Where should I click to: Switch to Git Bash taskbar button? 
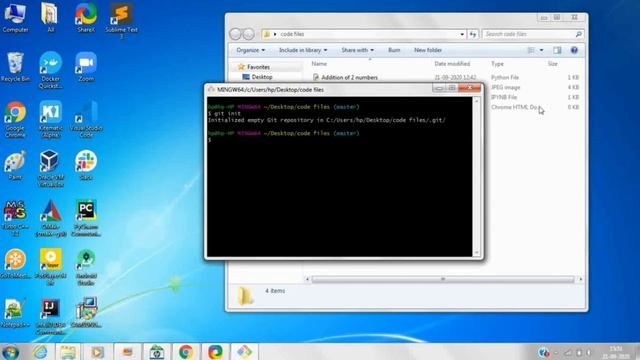pos(244,352)
